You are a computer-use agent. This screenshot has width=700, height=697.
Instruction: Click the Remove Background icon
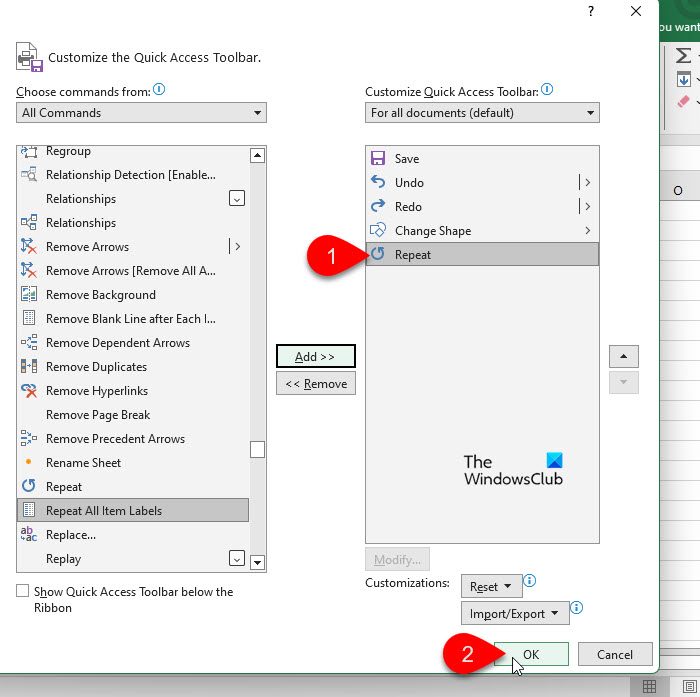coord(28,295)
